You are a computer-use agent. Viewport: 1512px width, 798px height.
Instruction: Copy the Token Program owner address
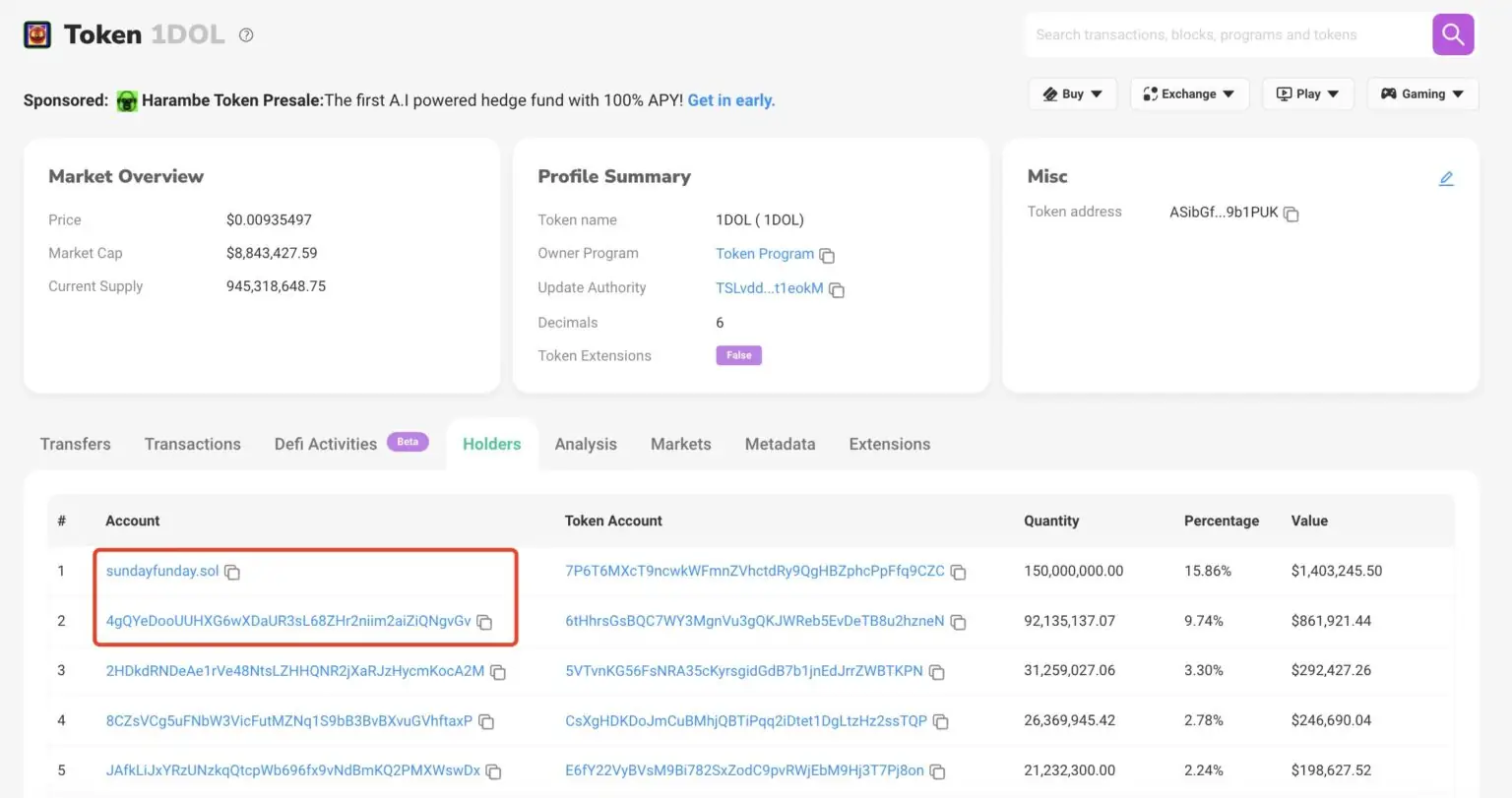pyautogui.click(x=827, y=256)
